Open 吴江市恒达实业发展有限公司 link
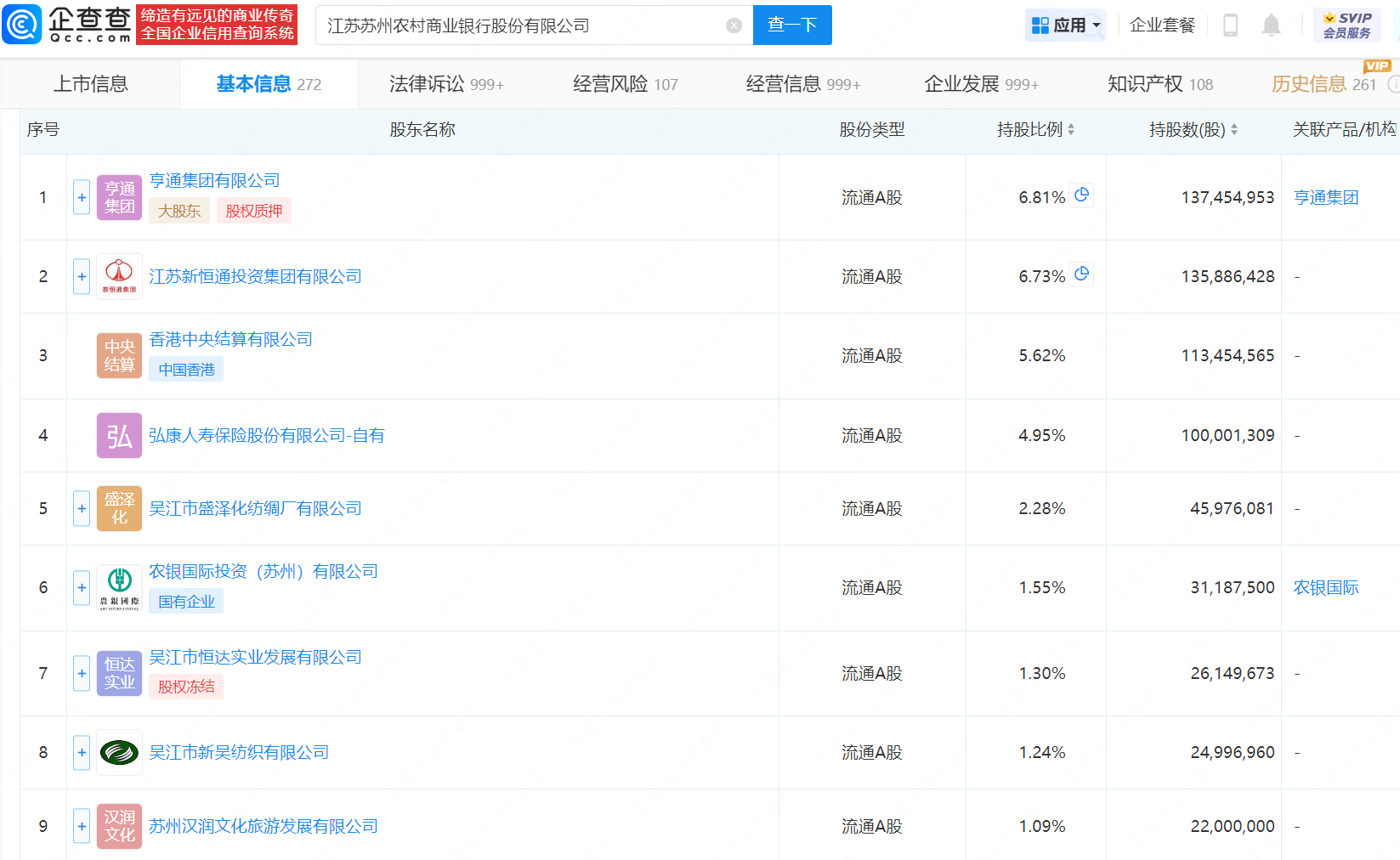1400x860 pixels. (x=255, y=658)
